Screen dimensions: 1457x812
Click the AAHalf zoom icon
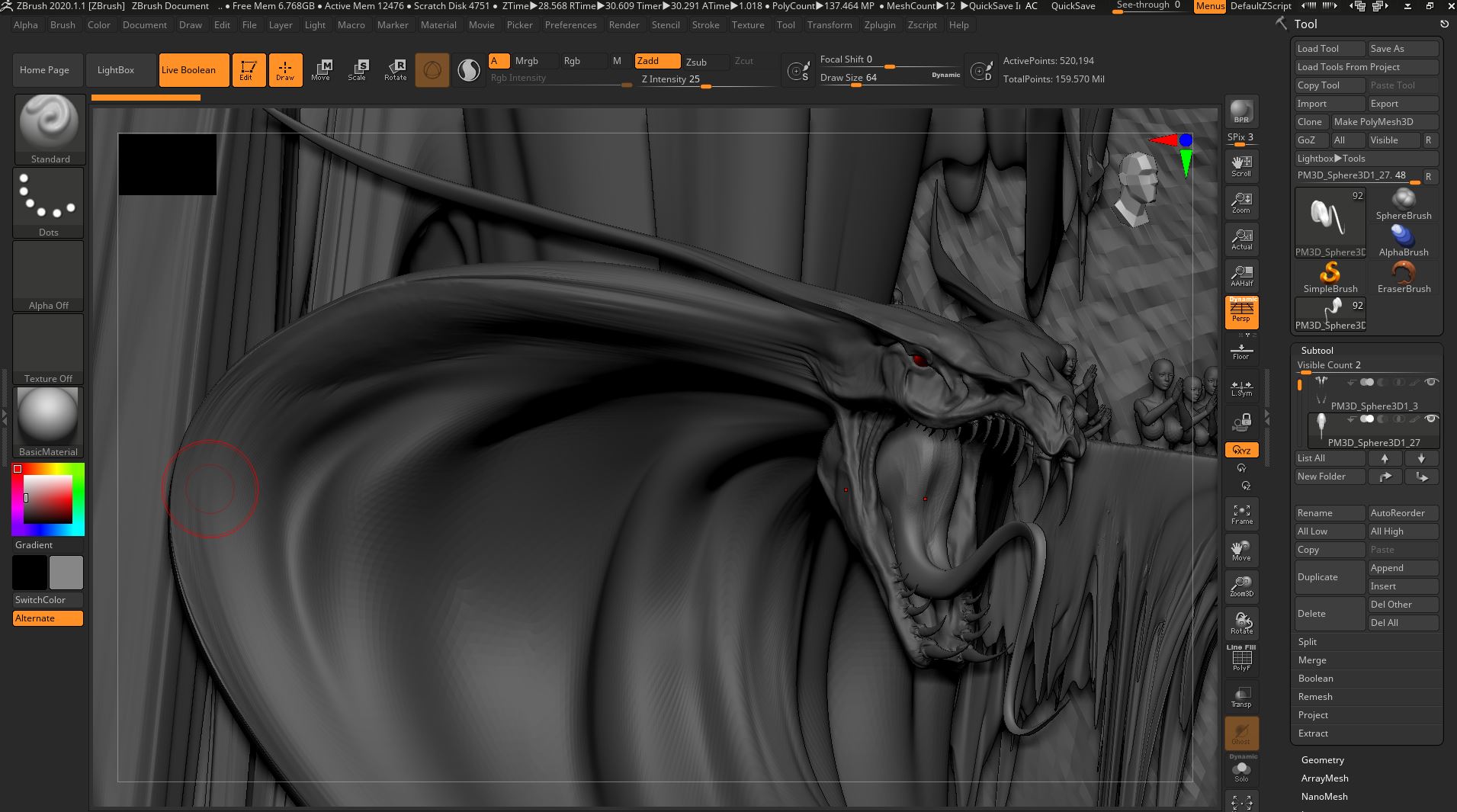click(x=1241, y=275)
